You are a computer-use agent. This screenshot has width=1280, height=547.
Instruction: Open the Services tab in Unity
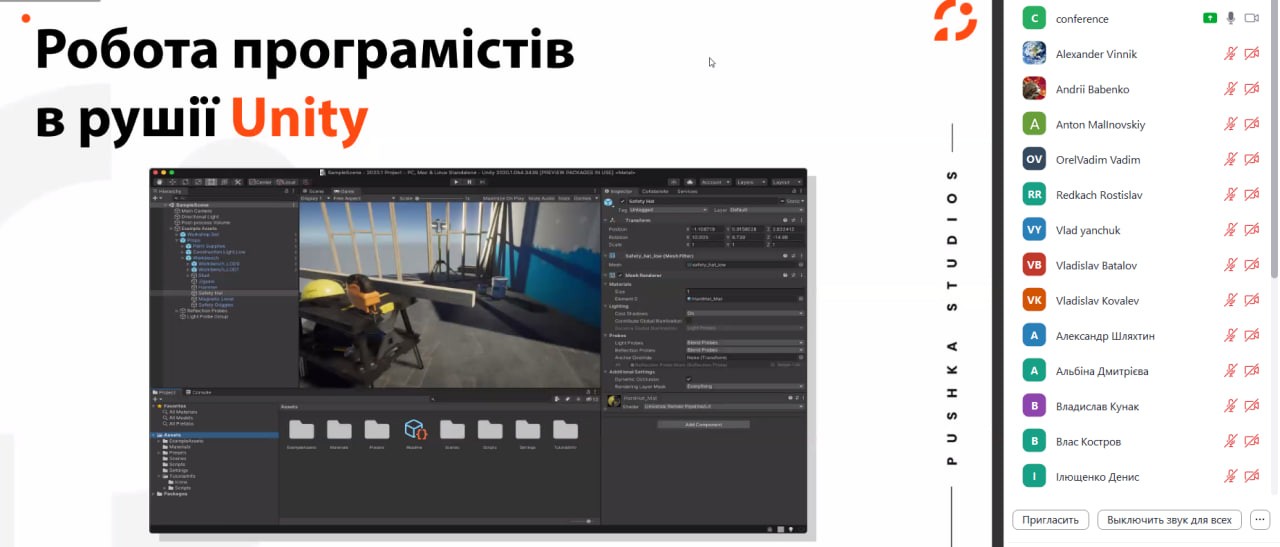coord(687,191)
